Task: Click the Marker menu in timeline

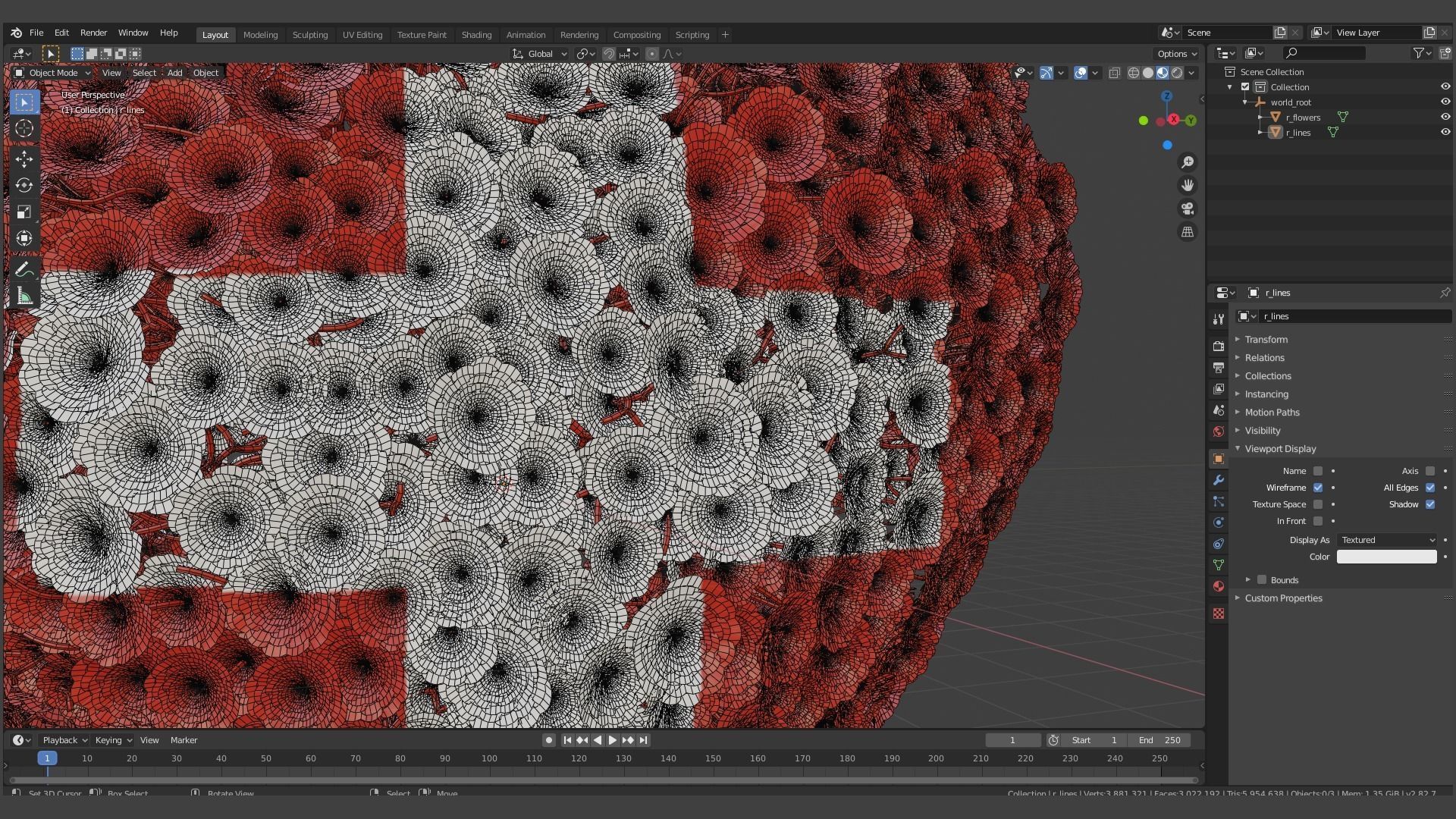Action: (x=184, y=740)
